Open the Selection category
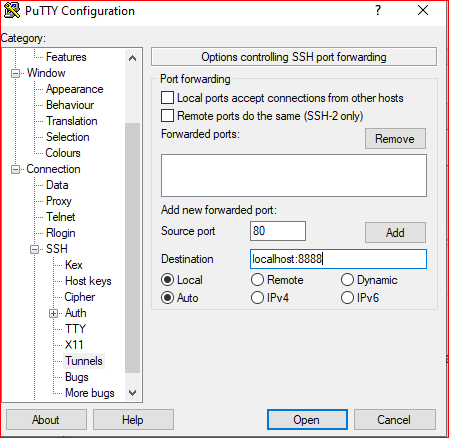The image size is (449, 438). click(x=68, y=137)
